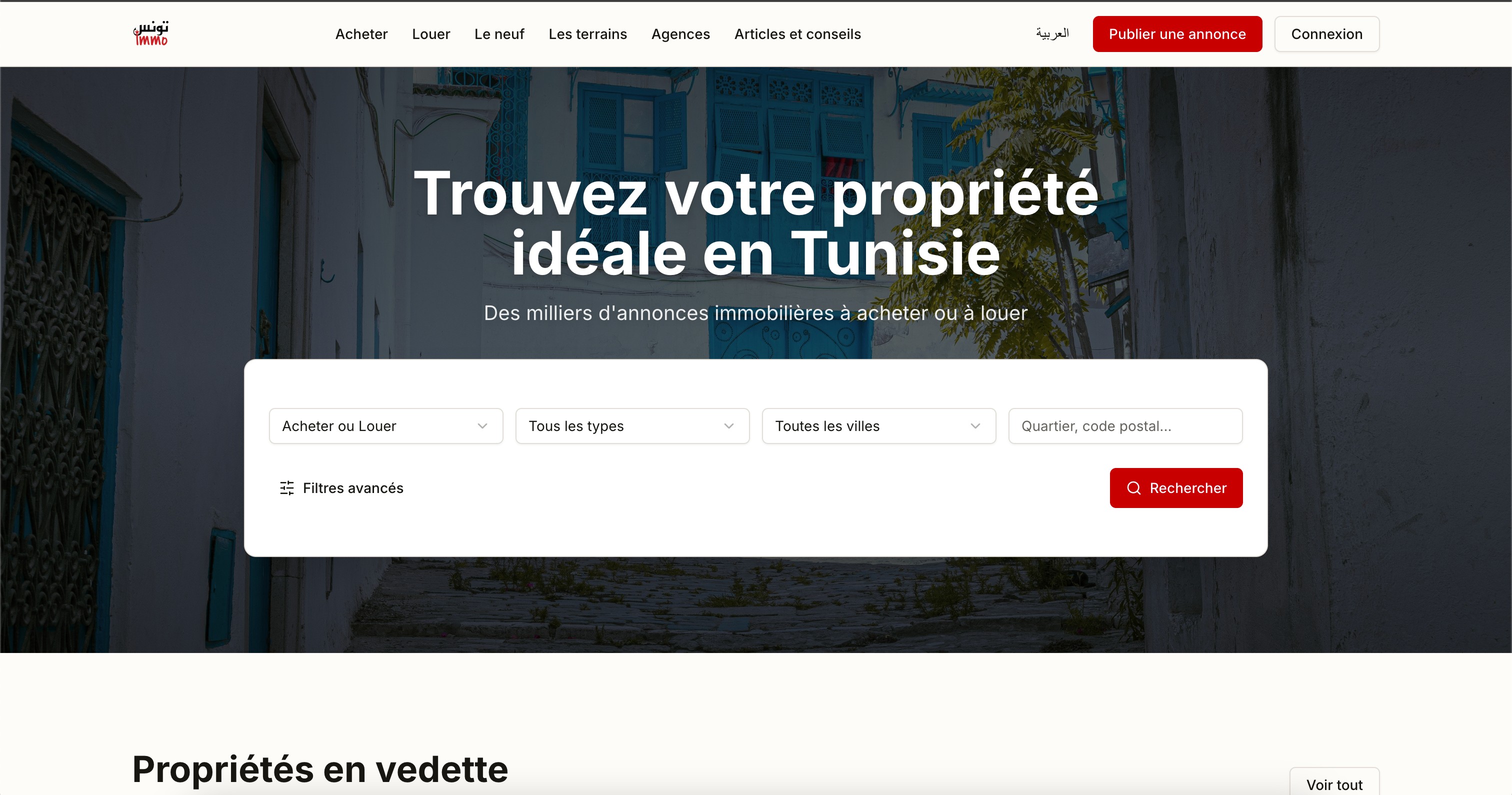Open Les terrains section
The image size is (1512, 795).
tap(587, 34)
